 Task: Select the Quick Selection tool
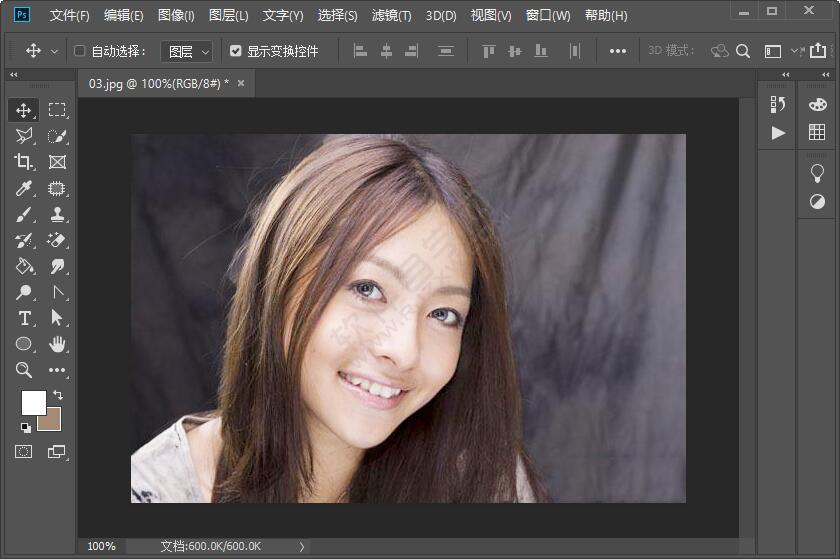point(57,136)
